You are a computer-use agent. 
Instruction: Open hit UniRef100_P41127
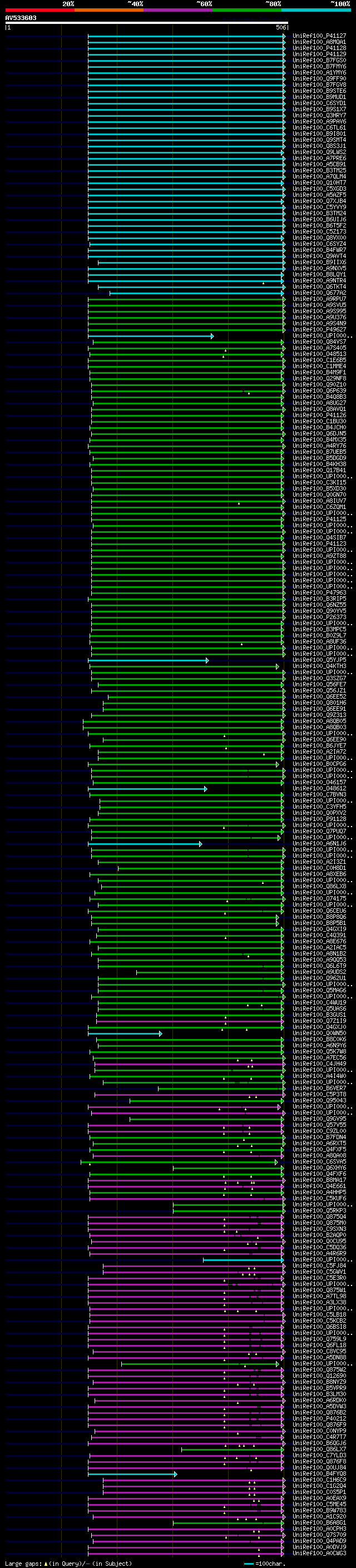point(319,36)
